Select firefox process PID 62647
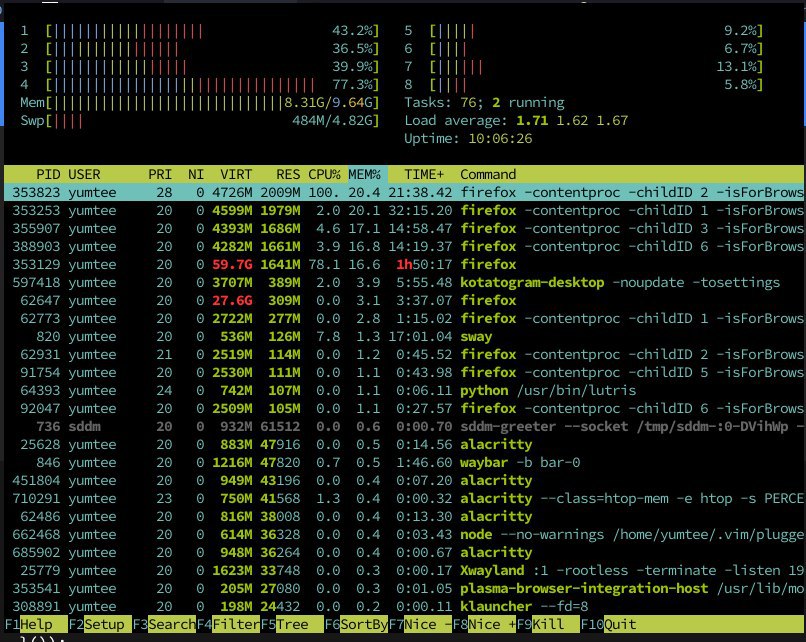The height and width of the screenshot is (642, 806). pyautogui.click(x=405, y=300)
